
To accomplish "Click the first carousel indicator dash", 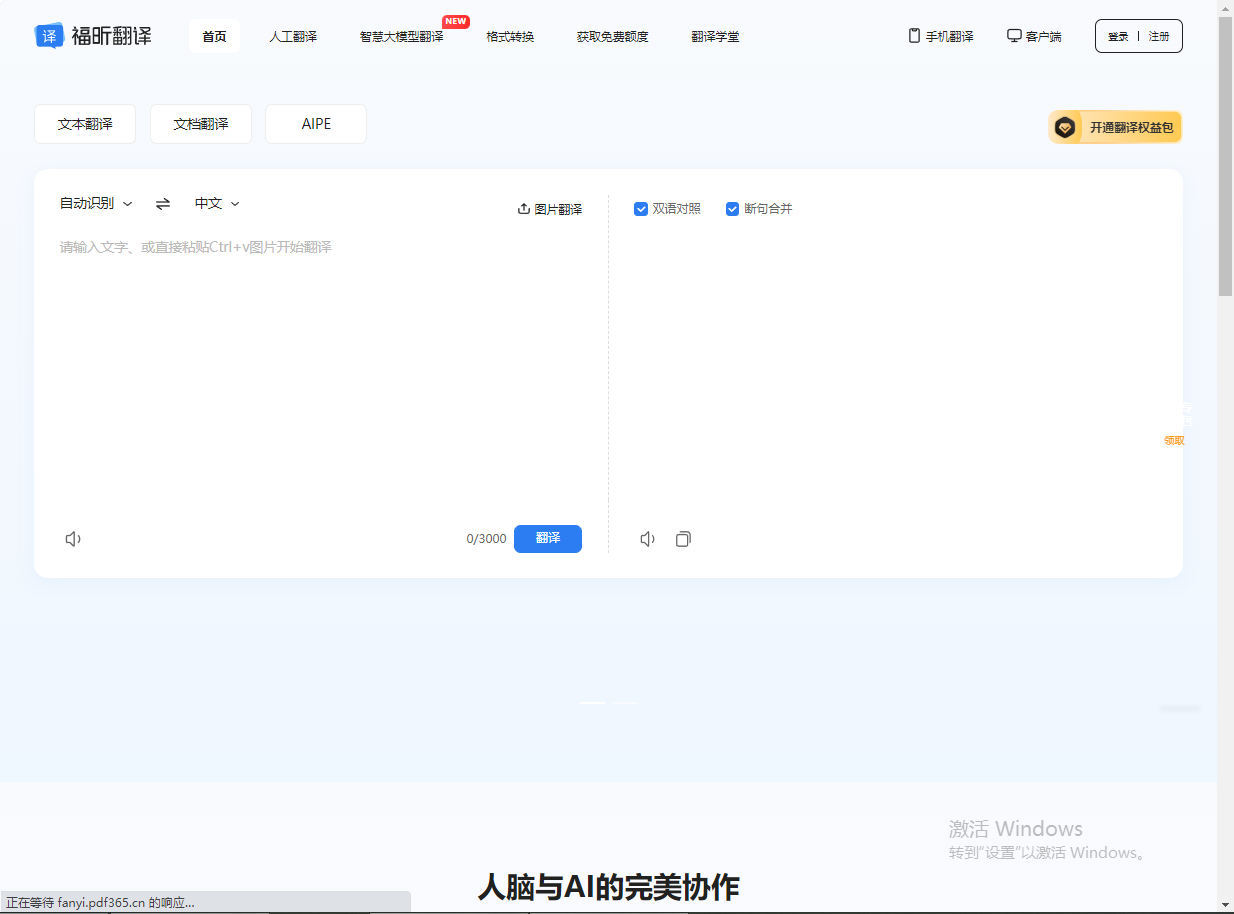I will click(x=592, y=703).
